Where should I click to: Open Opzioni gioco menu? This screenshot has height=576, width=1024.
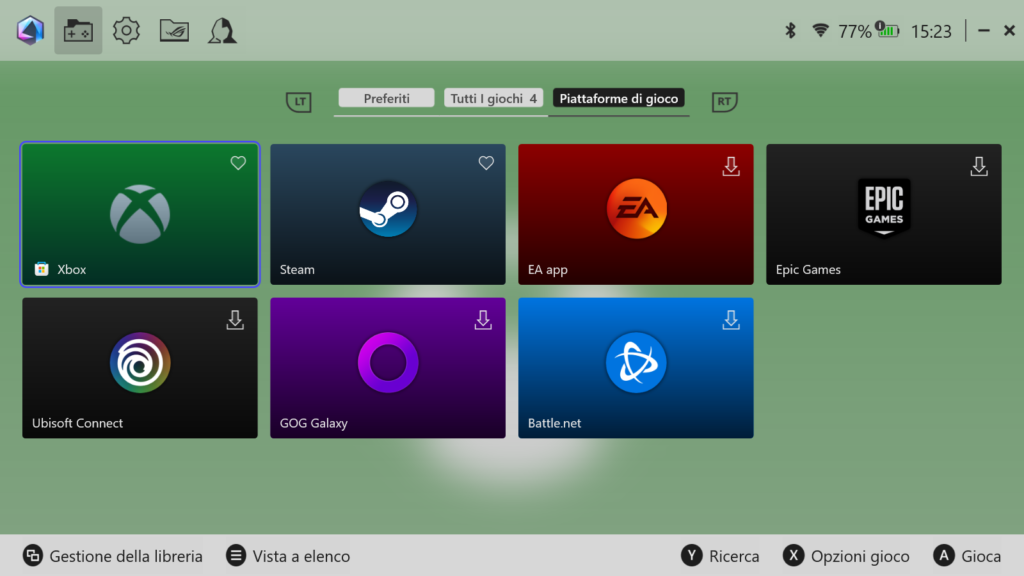click(847, 556)
